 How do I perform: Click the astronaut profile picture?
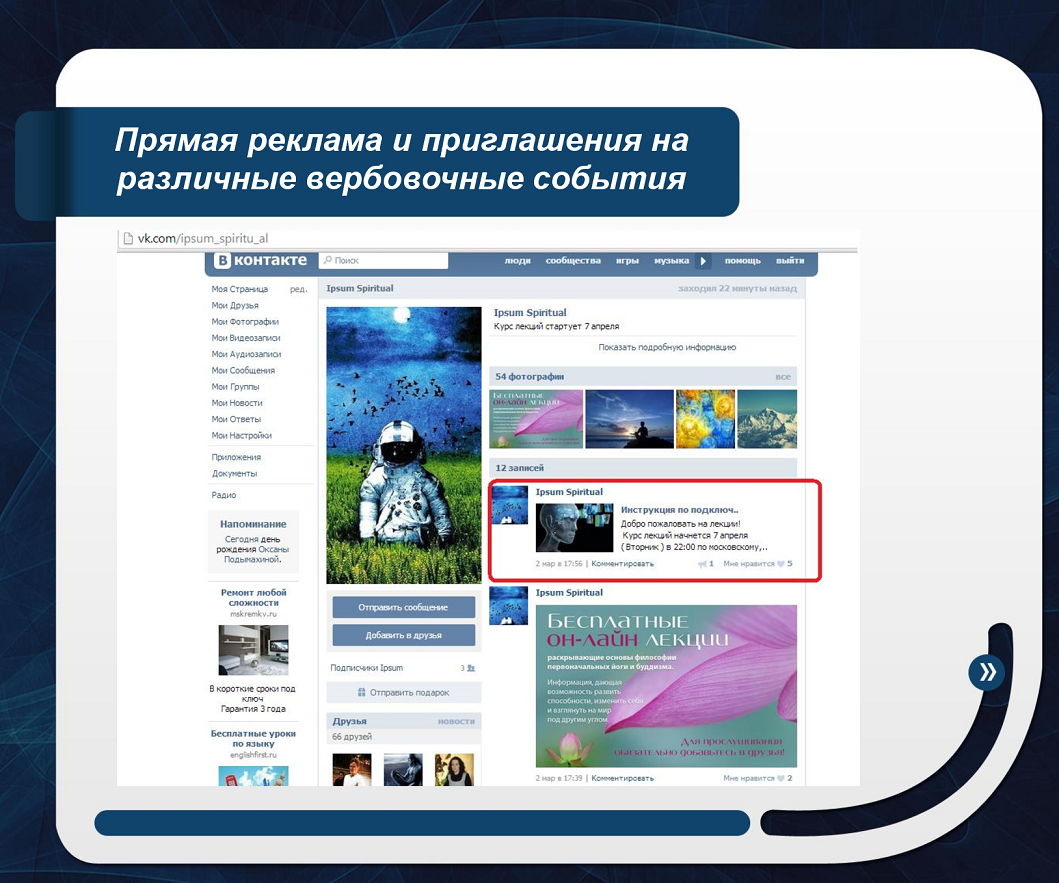[404, 445]
